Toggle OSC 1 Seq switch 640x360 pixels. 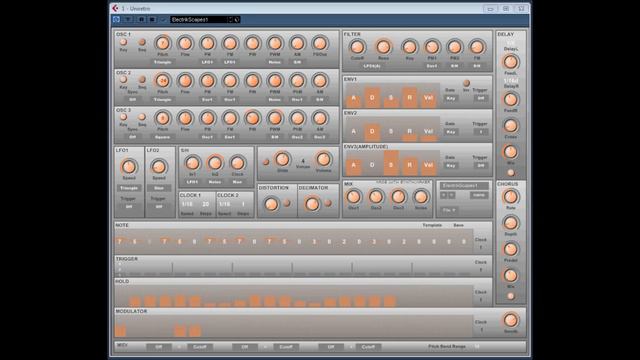[142, 42]
